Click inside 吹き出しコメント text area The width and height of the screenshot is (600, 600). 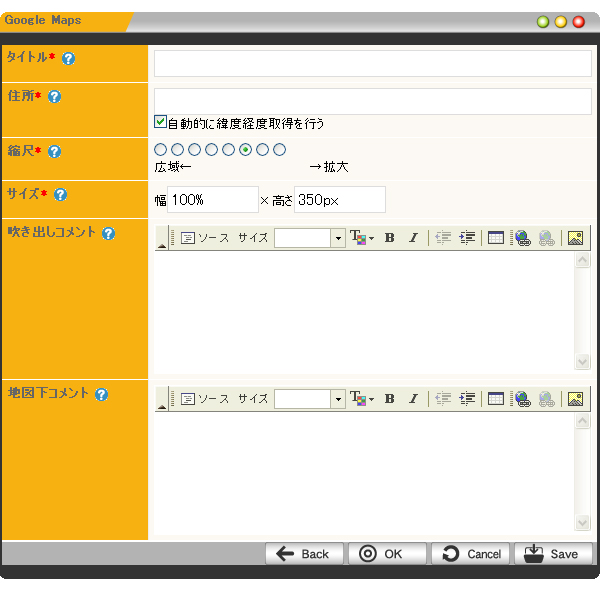click(x=364, y=311)
